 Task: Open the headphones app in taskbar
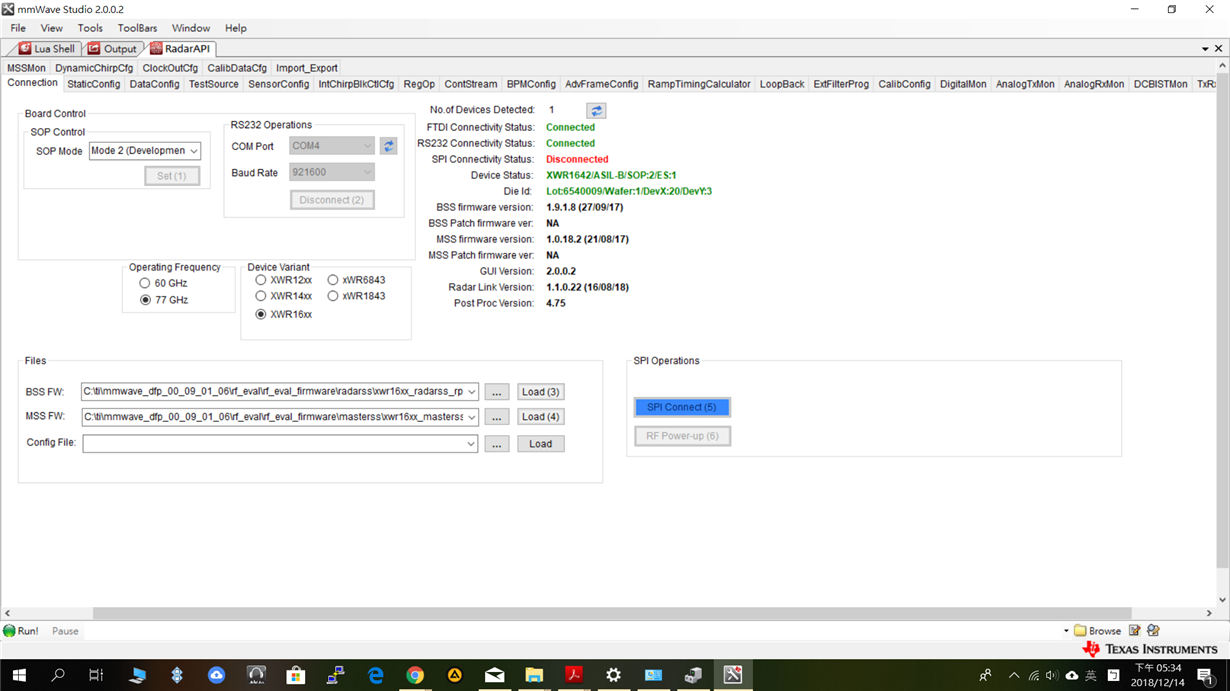[x=256, y=675]
